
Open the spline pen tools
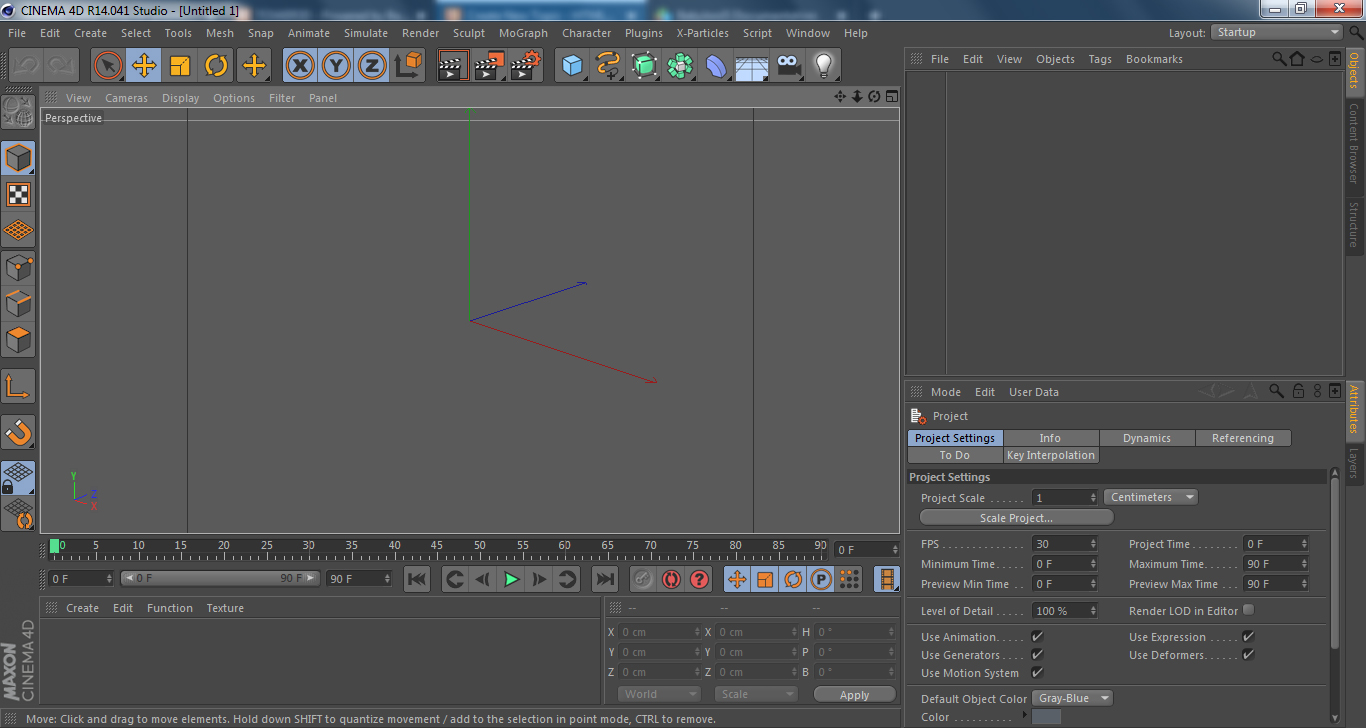click(x=608, y=66)
